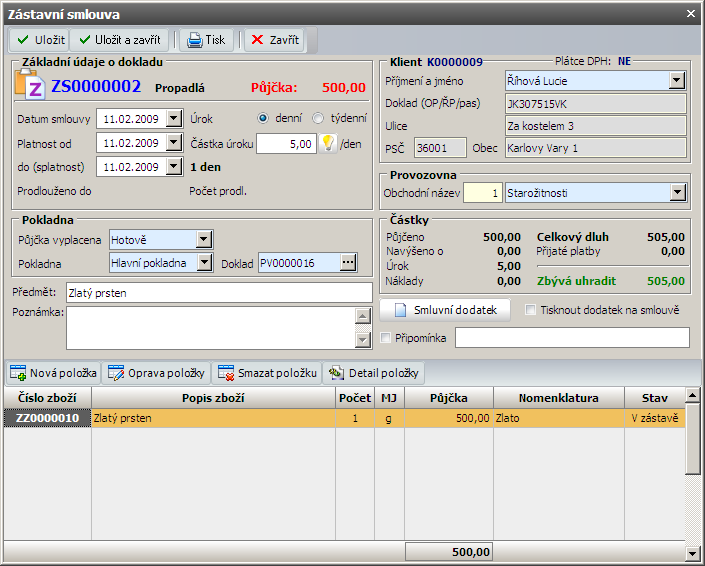Toggle the Připomínka checkbox
The width and height of the screenshot is (705, 566).
click(387, 338)
